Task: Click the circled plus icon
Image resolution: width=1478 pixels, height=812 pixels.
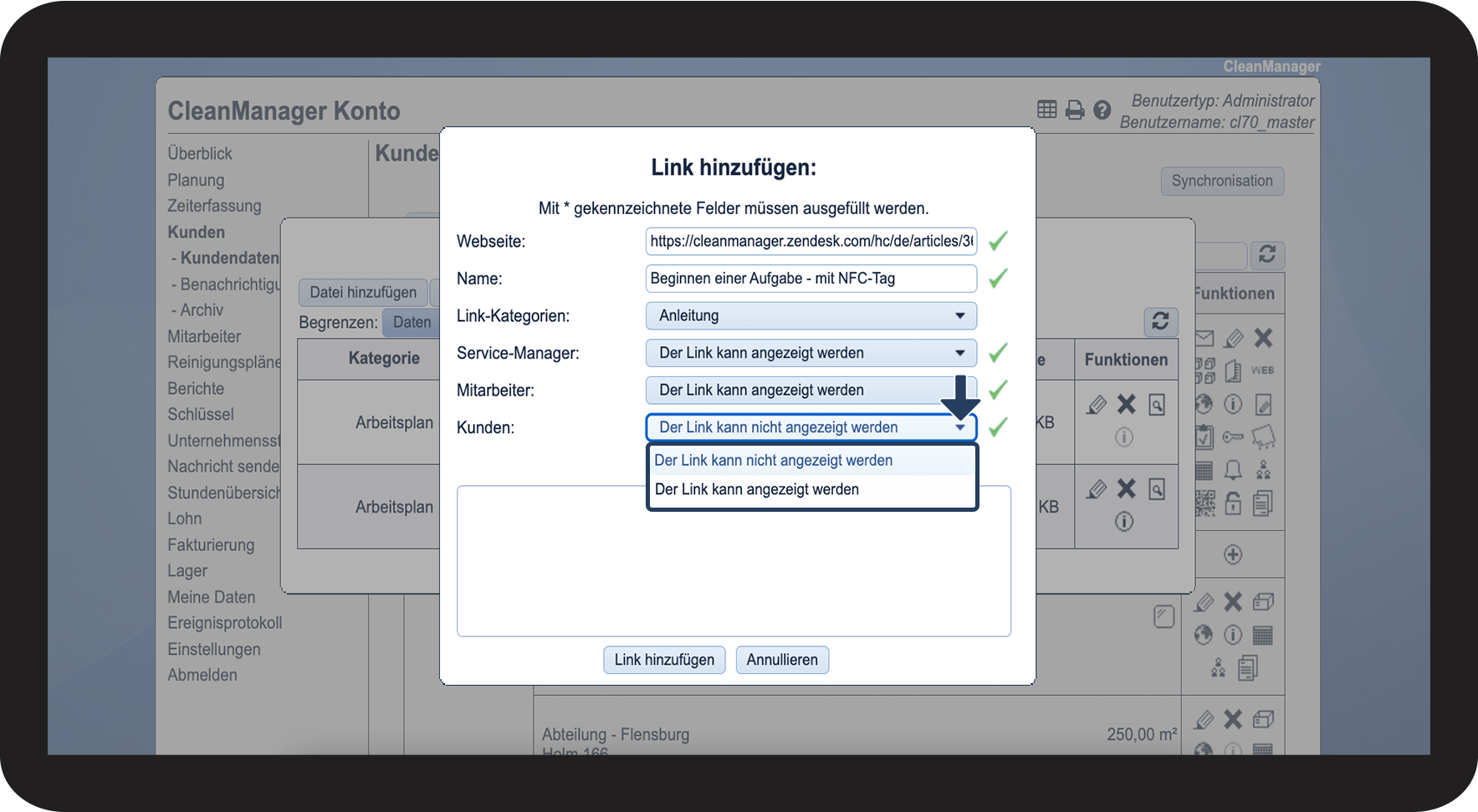Action: click(1233, 554)
